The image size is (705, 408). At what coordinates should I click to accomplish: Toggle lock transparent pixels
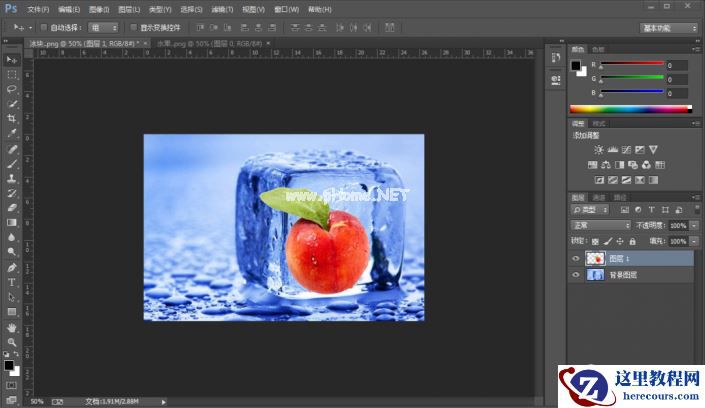(x=595, y=242)
